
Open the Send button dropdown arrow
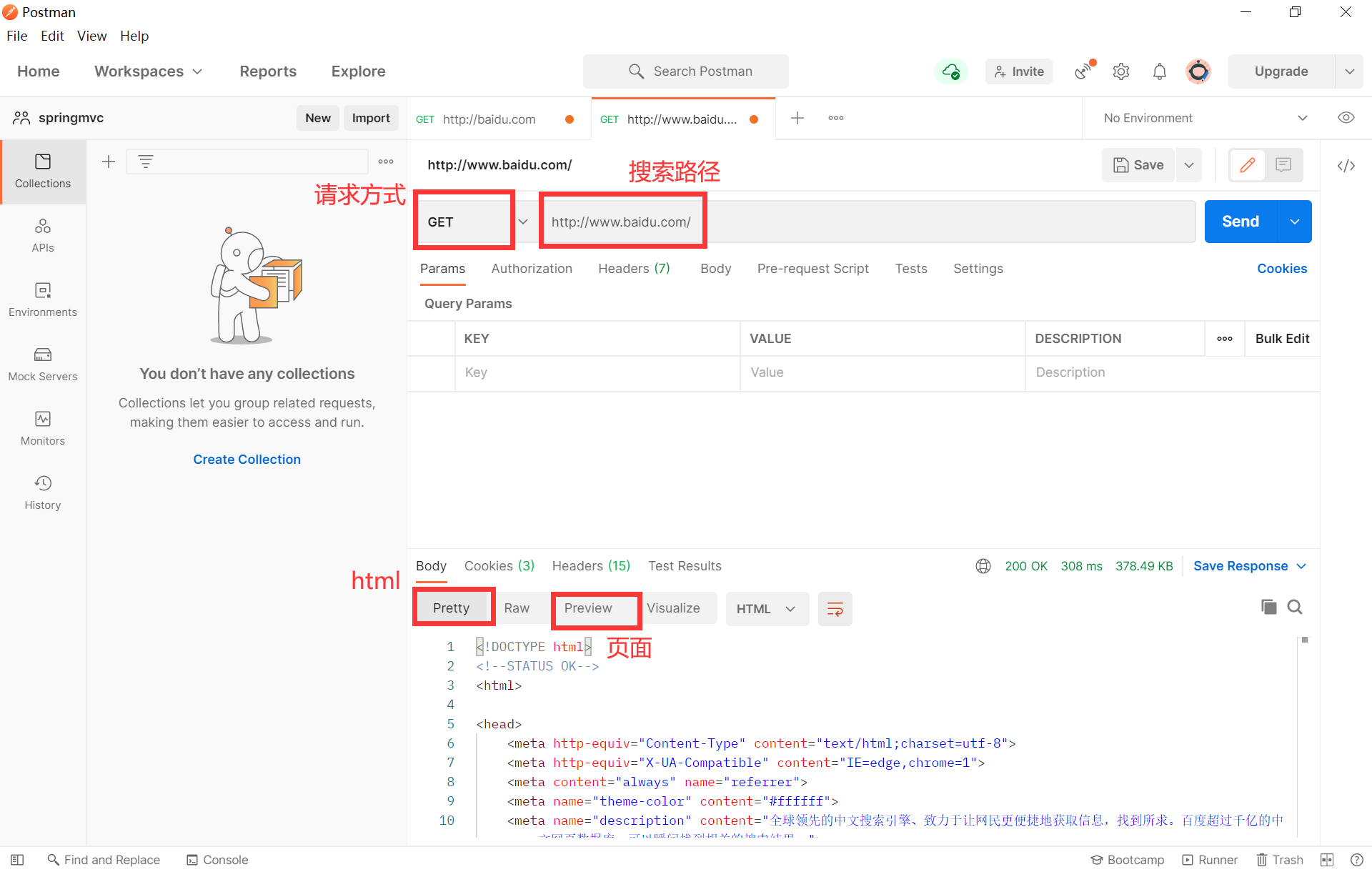click(1295, 222)
